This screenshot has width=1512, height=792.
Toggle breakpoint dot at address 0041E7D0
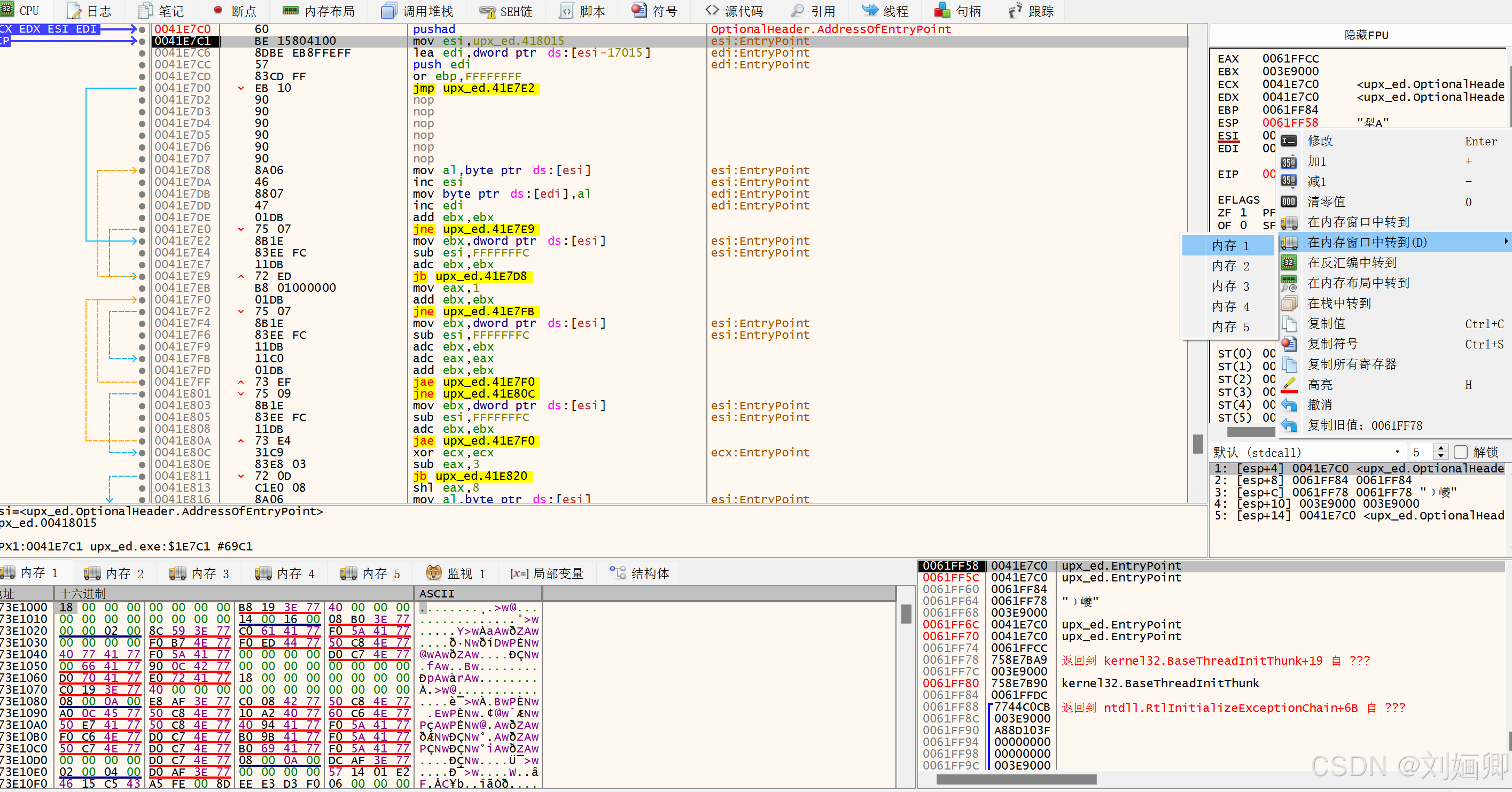tap(142, 88)
